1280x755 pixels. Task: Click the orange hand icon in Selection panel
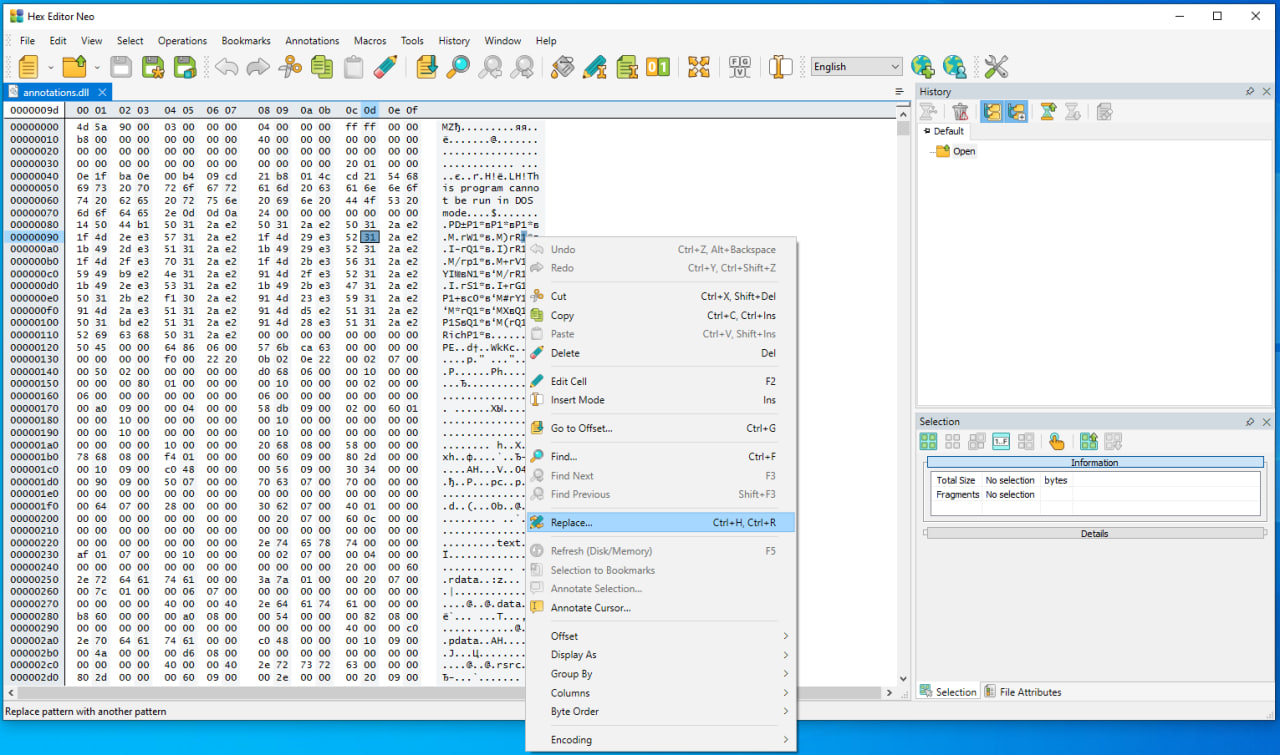1056,441
